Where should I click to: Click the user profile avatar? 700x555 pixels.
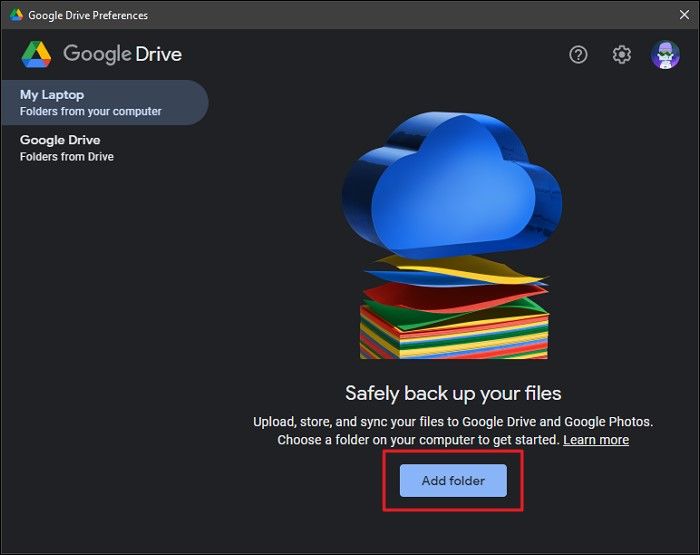click(665, 55)
